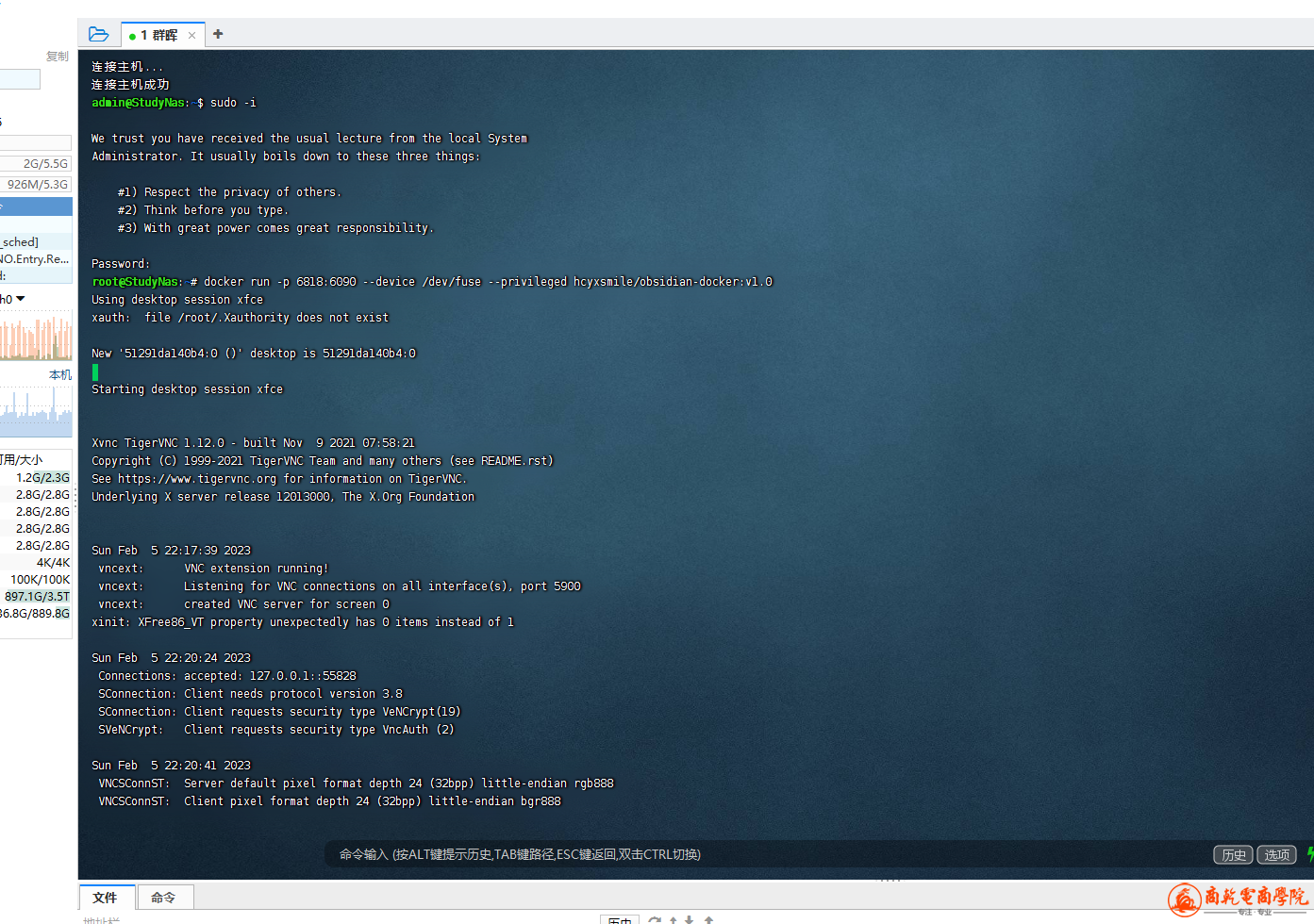Focus the command input field
The image size is (1314, 924).
(755, 855)
